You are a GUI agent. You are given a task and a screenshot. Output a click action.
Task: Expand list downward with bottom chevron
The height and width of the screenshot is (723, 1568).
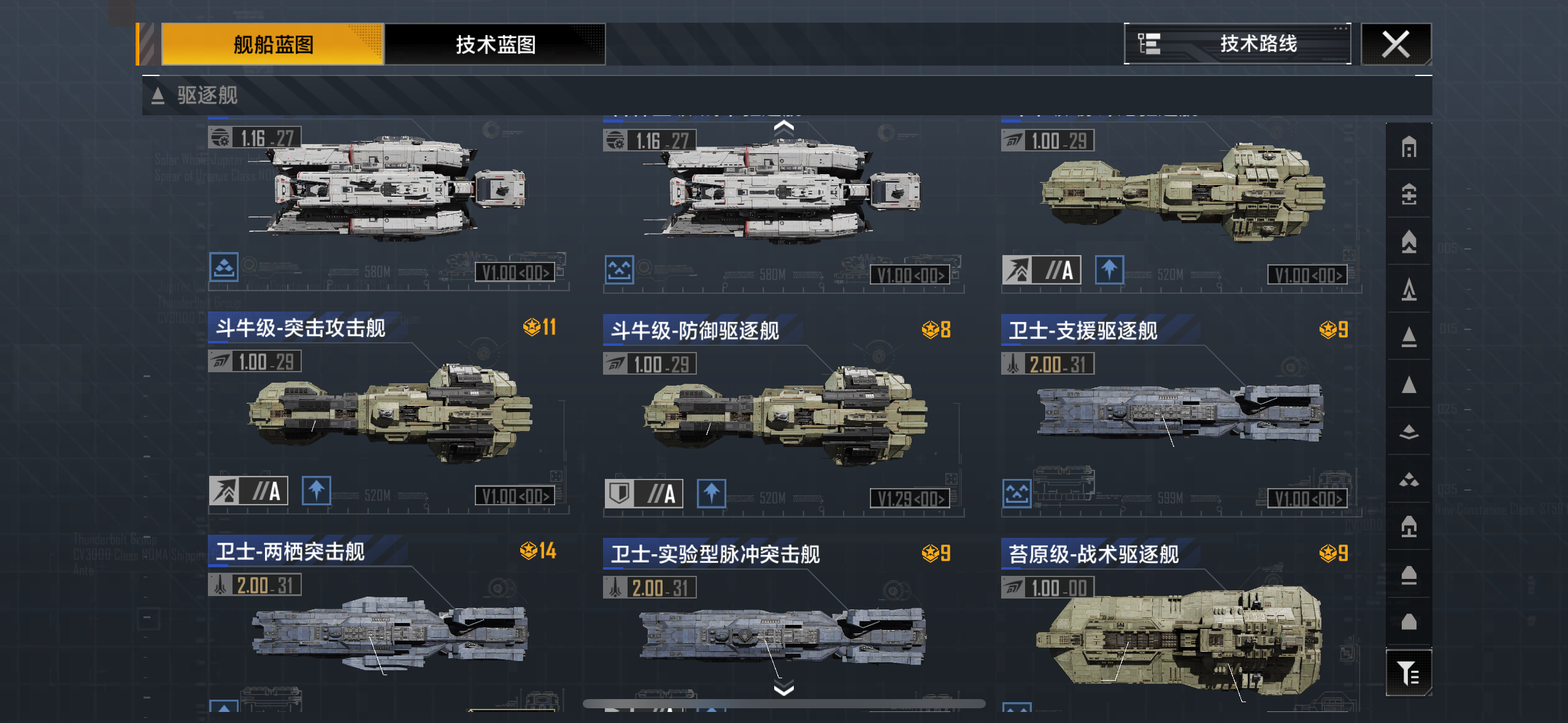click(x=784, y=688)
